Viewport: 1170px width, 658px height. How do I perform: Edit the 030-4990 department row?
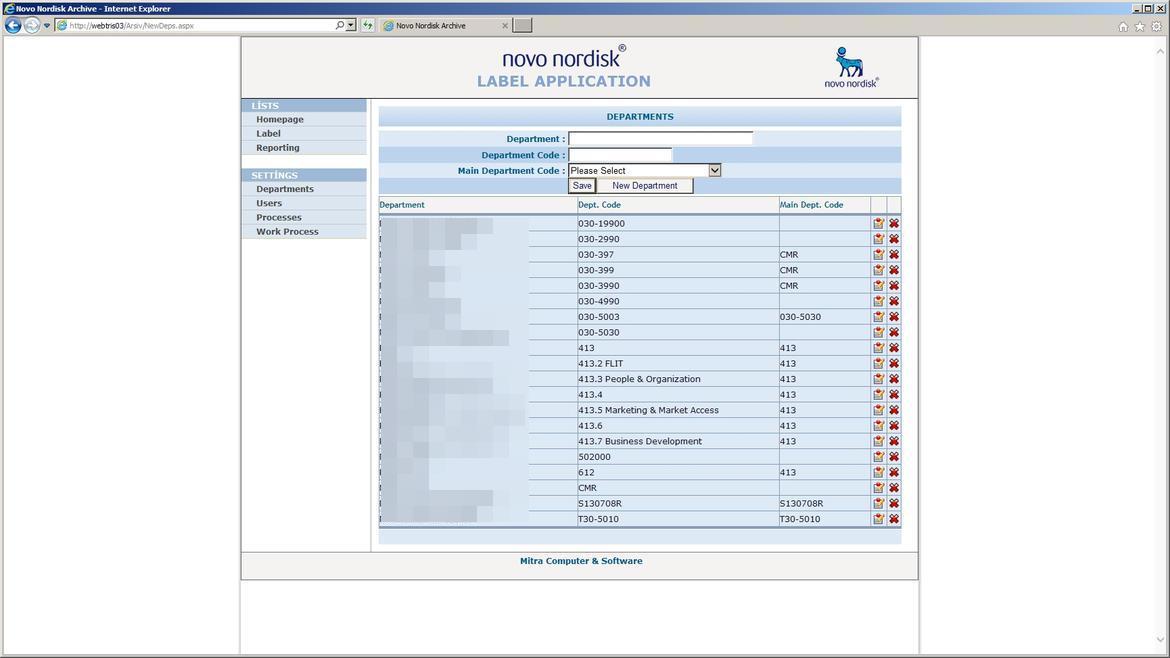click(878, 301)
